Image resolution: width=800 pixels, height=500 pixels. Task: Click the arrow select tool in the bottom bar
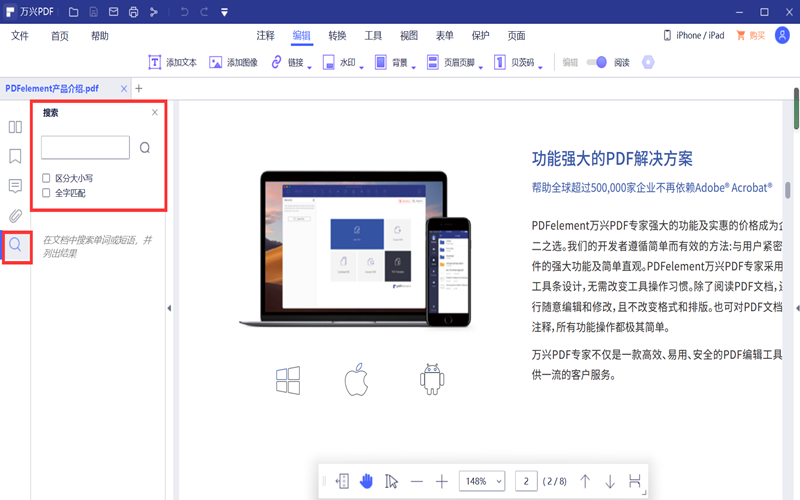click(x=391, y=481)
